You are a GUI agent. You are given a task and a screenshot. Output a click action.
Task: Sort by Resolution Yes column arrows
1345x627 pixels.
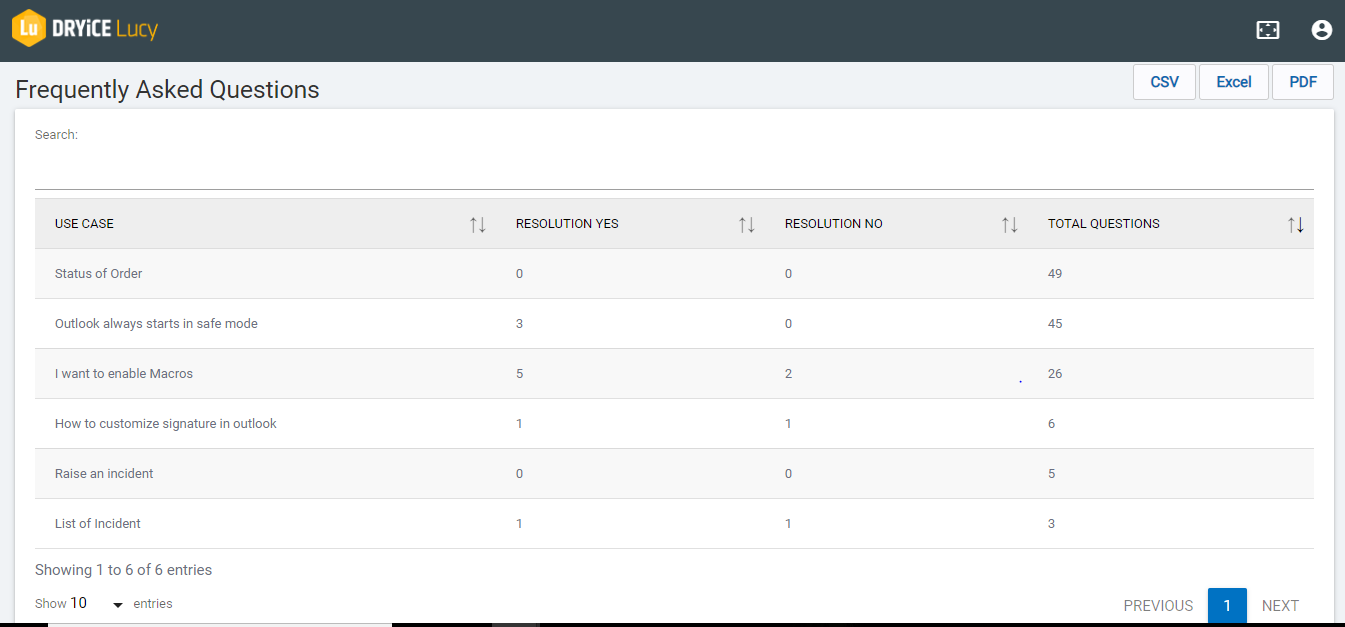[746, 224]
